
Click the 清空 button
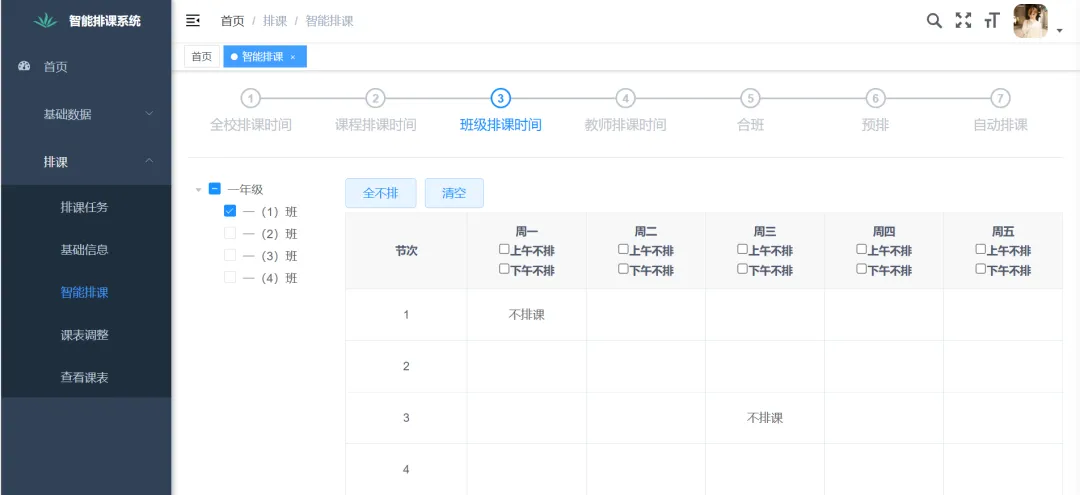pos(454,193)
